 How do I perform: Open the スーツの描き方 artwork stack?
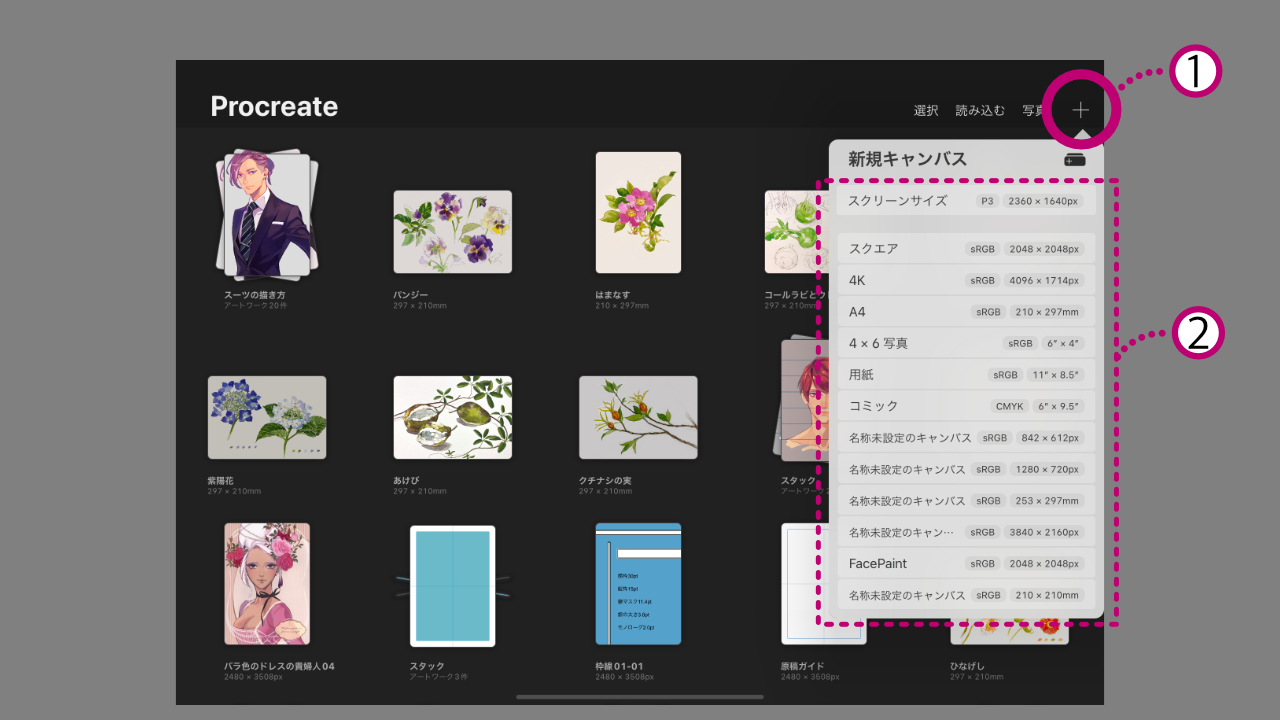[x=266, y=215]
